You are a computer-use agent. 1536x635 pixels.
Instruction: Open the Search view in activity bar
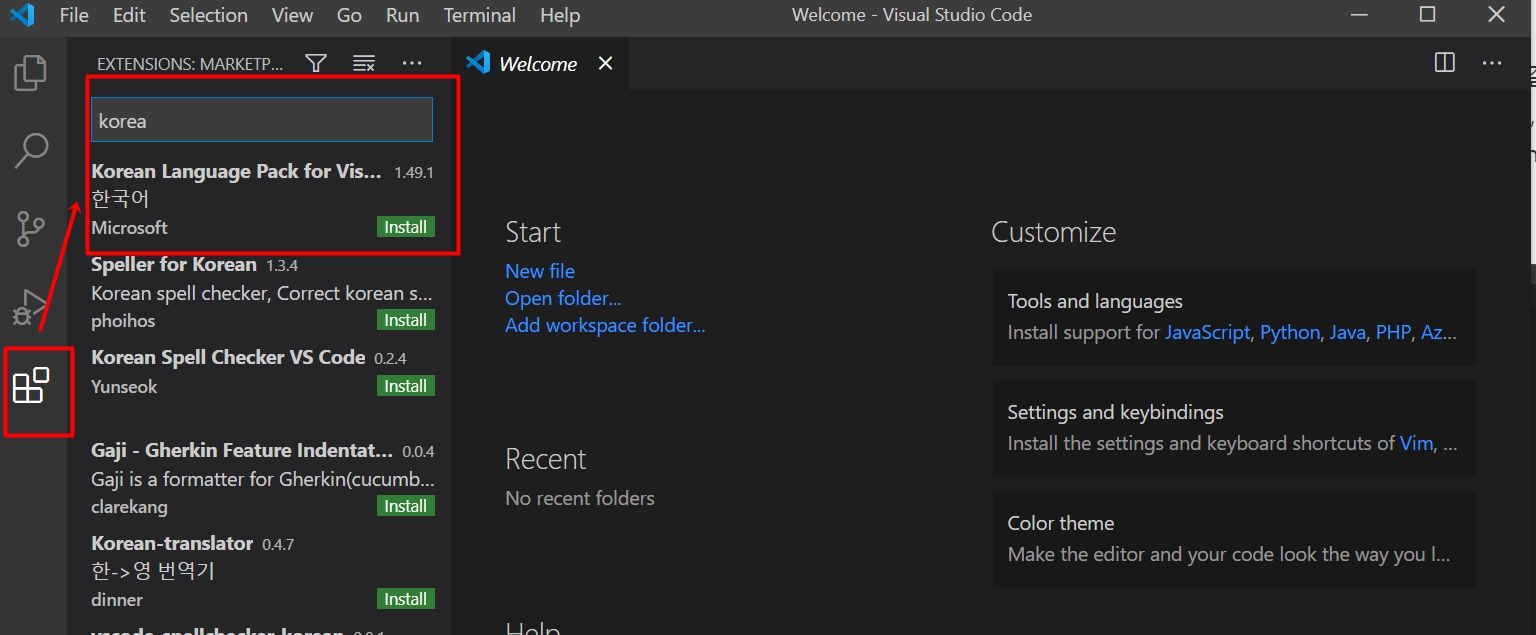pos(31,151)
